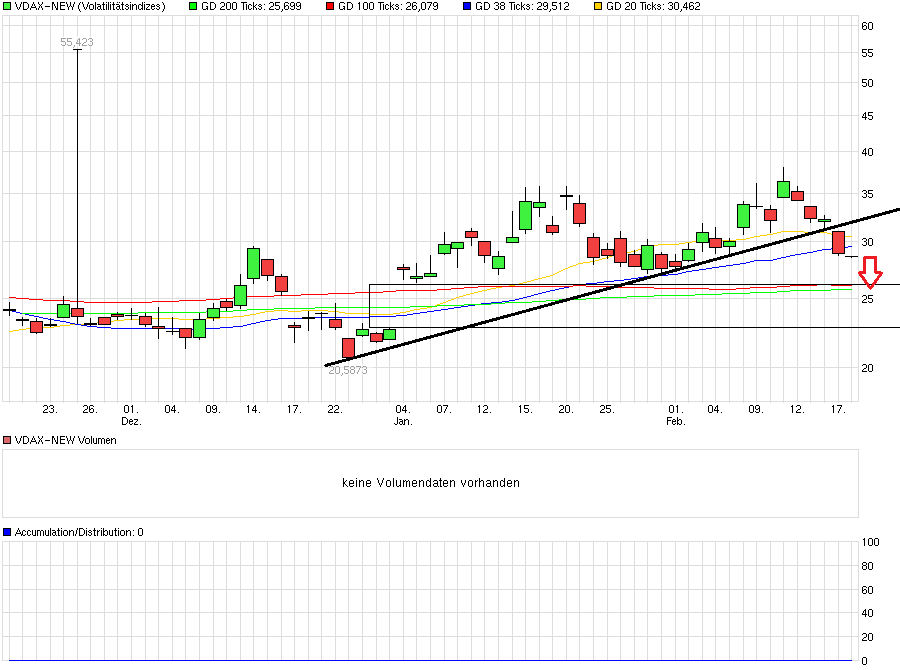This screenshot has height=670, width=900.
Task: Click the green GD 200 Ticks swatch
Action: tap(193, 6)
